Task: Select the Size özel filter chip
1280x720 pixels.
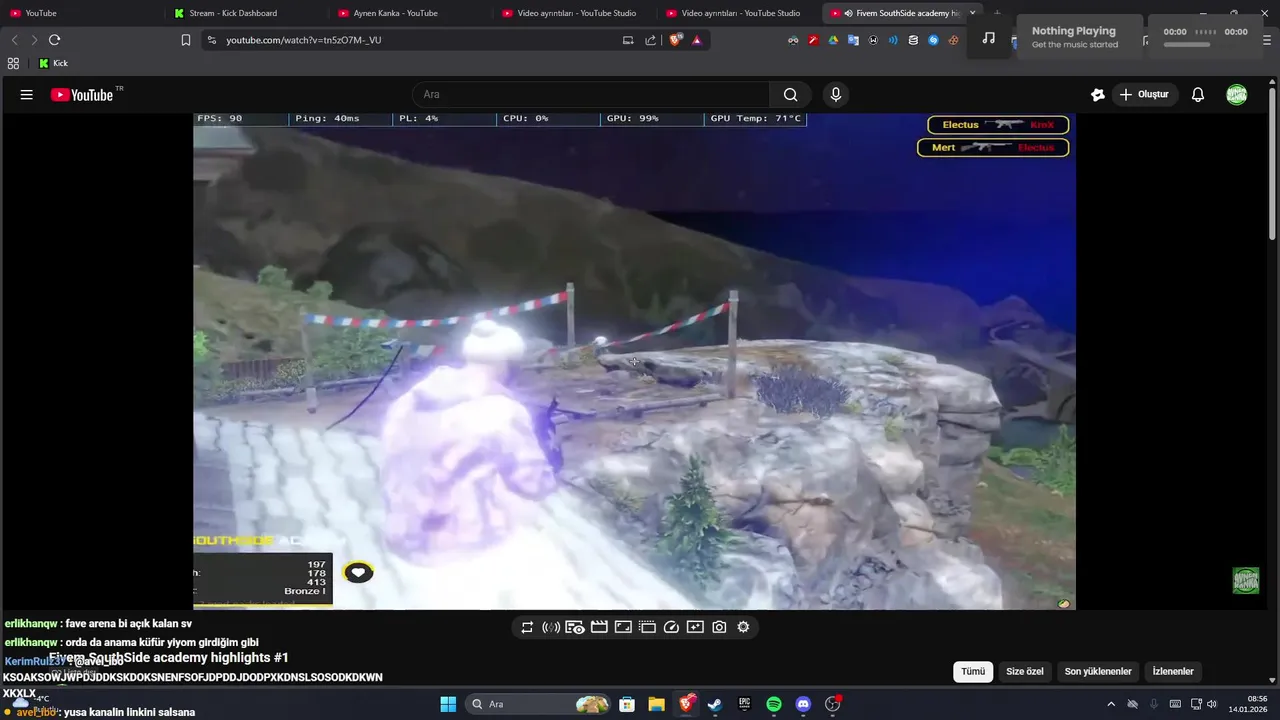Action: point(1024,672)
